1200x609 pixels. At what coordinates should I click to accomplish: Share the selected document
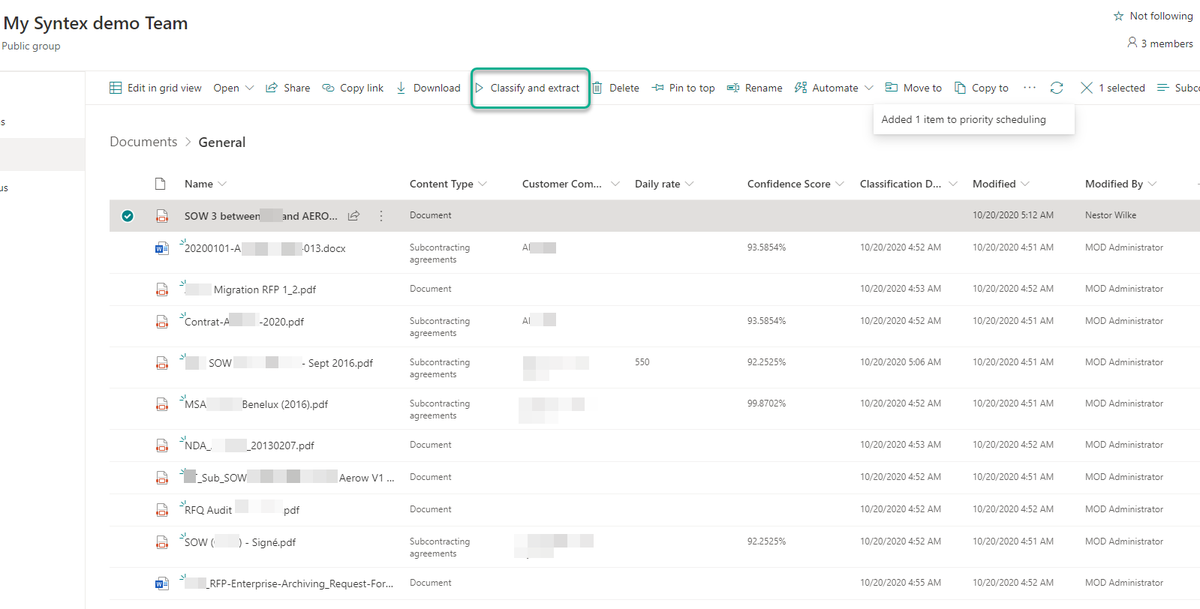tap(288, 88)
